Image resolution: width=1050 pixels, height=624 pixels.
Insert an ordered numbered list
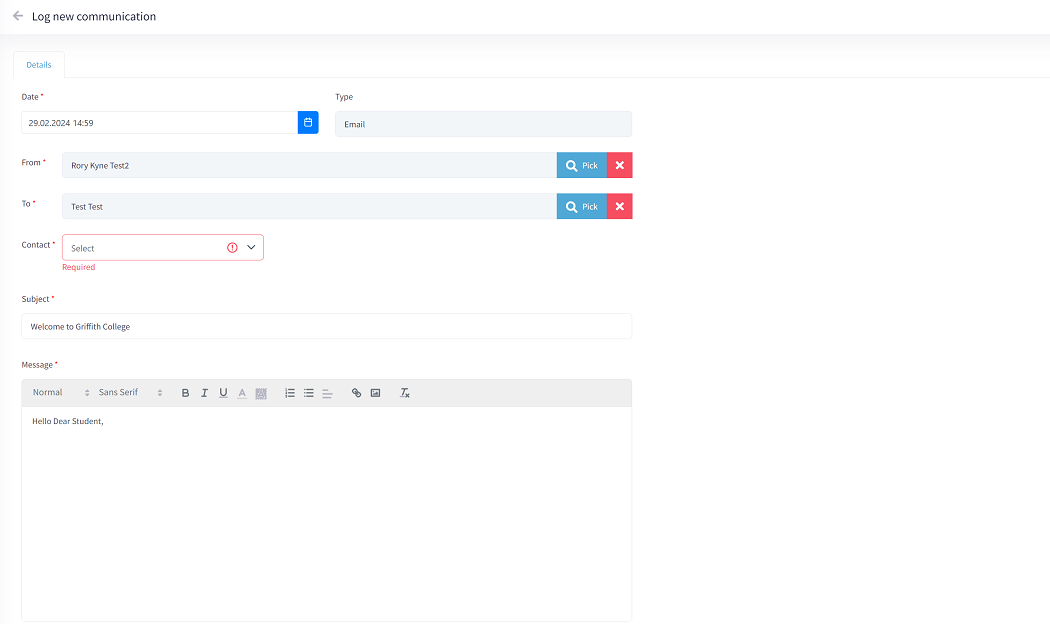point(290,393)
